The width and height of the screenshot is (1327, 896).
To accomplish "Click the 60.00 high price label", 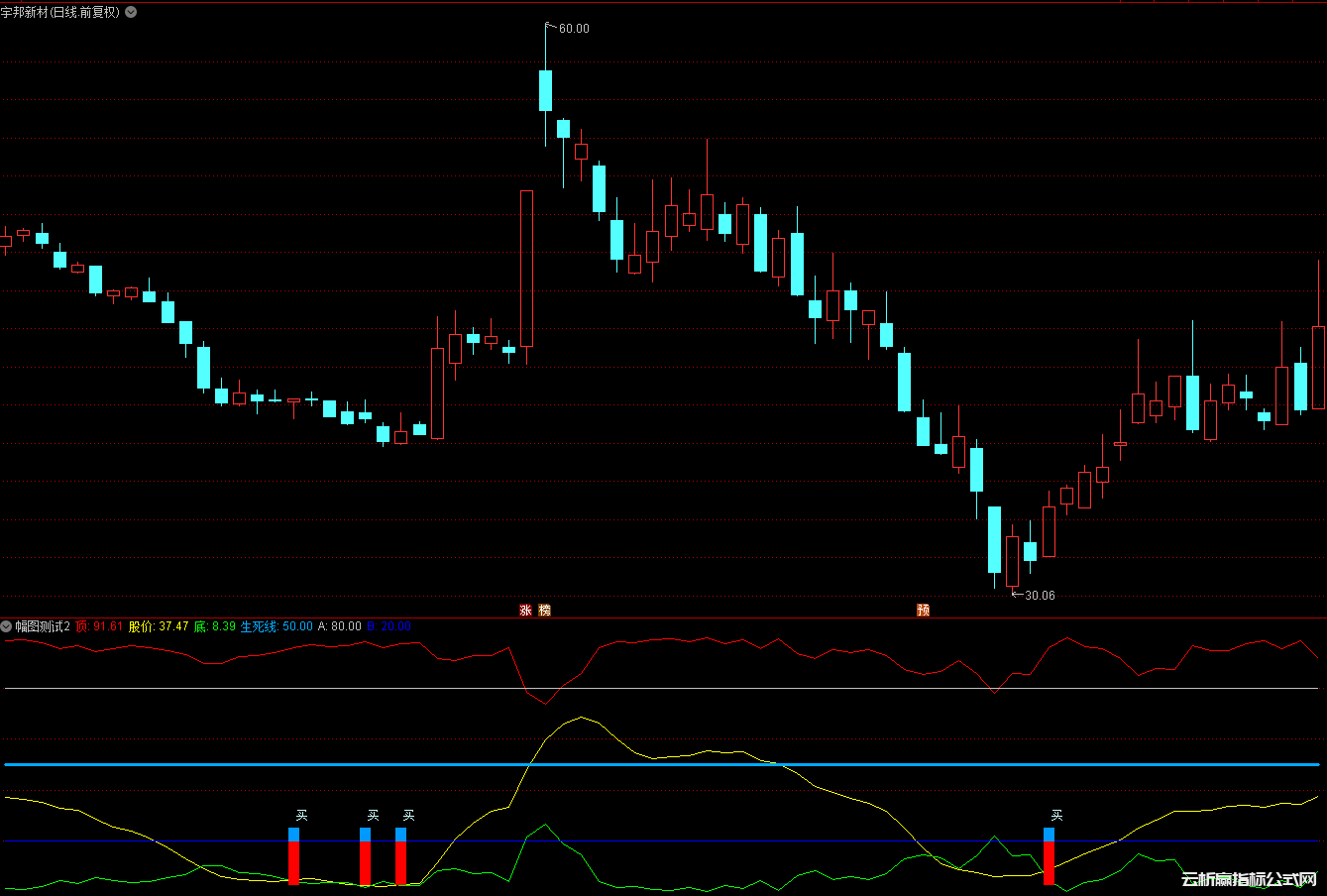I will pyautogui.click(x=574, y=29).
